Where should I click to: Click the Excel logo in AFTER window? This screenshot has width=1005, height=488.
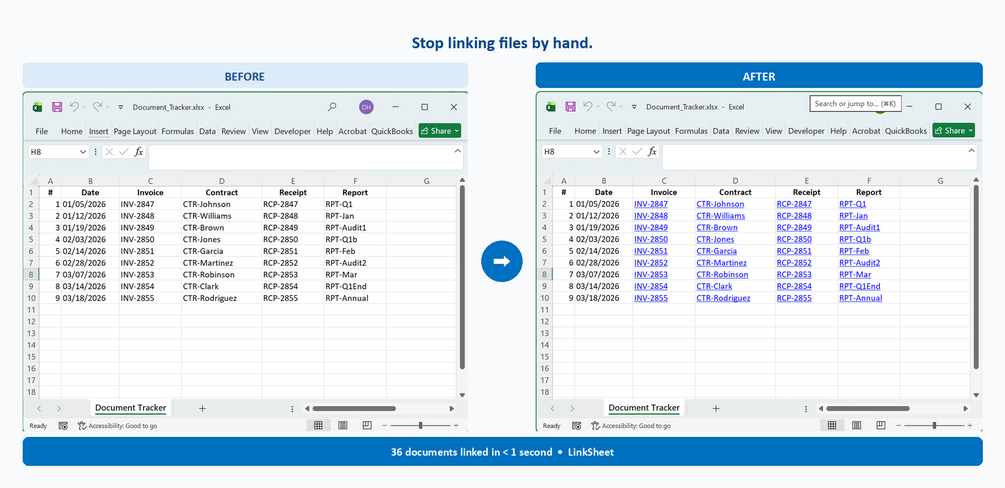tap(551, 107)
